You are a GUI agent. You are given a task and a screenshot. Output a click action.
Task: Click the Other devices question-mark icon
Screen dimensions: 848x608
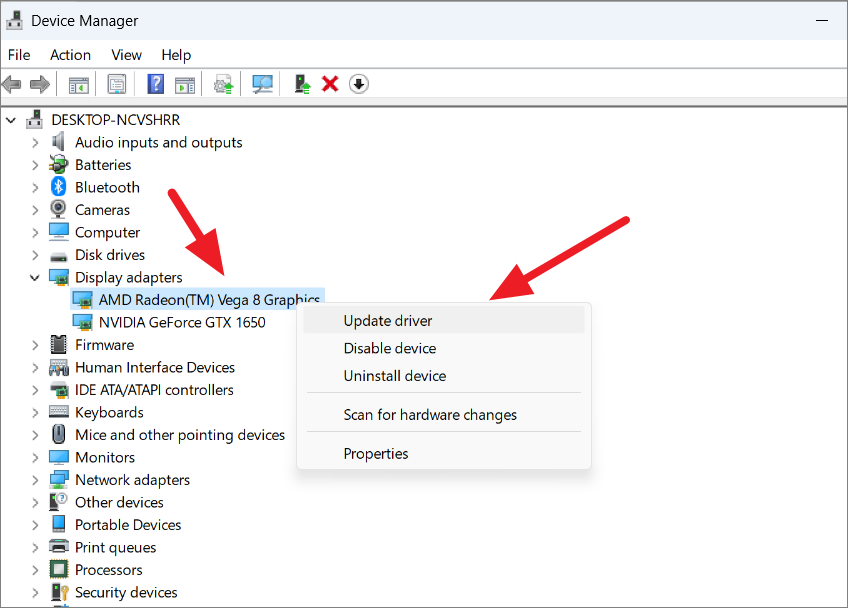[x=58, y=501]
